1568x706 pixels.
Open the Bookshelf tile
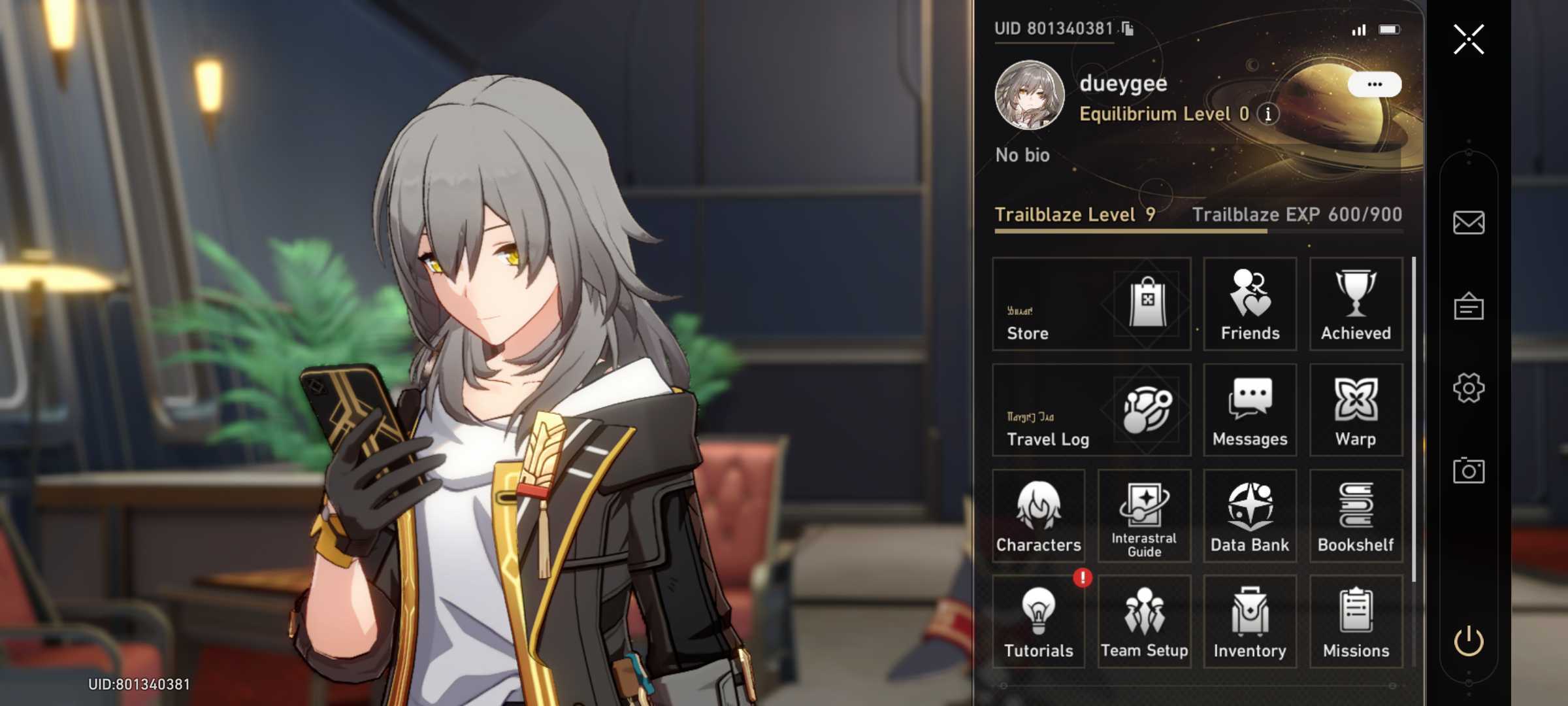click(1356, 516)
